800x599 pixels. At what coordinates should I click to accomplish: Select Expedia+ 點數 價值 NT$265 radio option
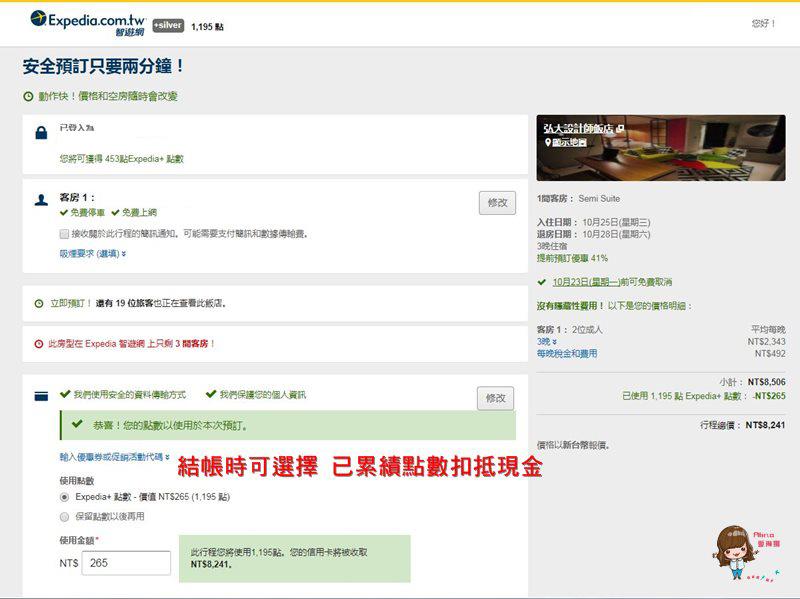click(64, 497)
